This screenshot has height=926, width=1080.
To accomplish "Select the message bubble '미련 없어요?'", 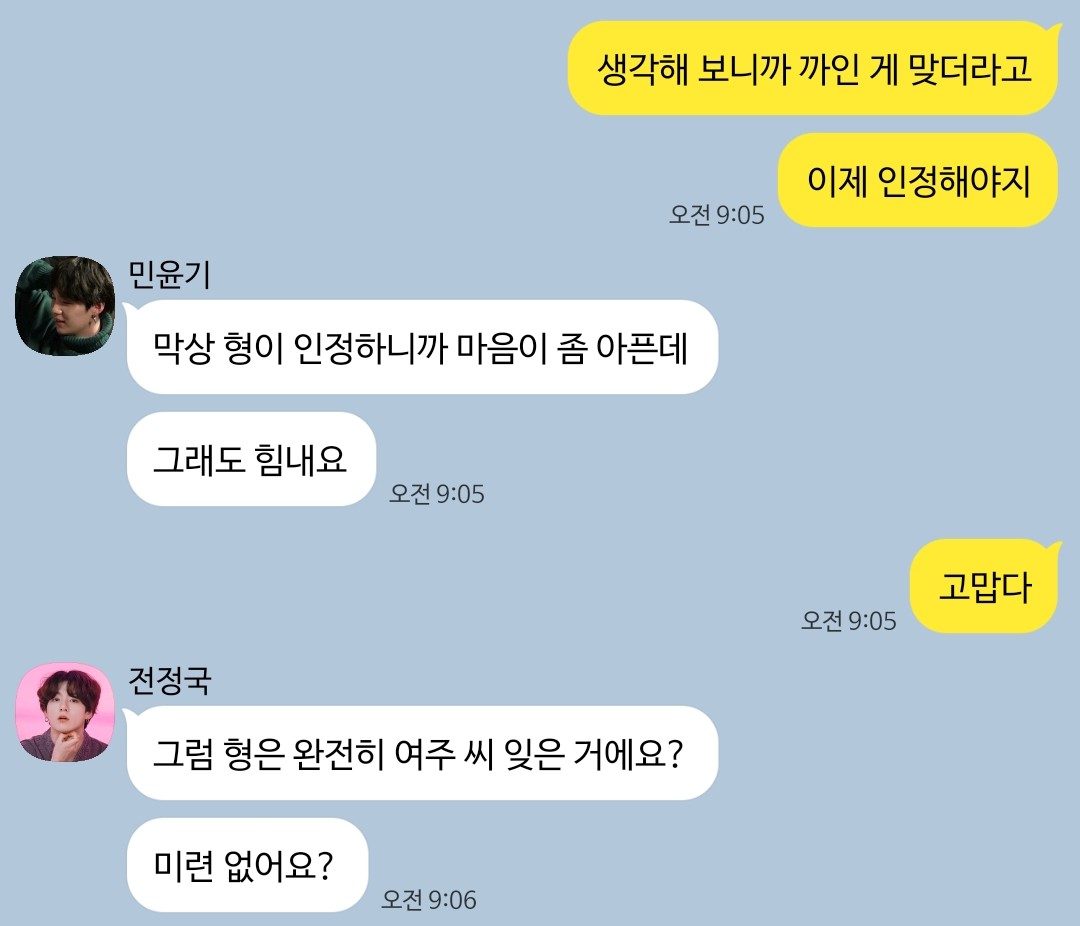I will coord(247,865).
